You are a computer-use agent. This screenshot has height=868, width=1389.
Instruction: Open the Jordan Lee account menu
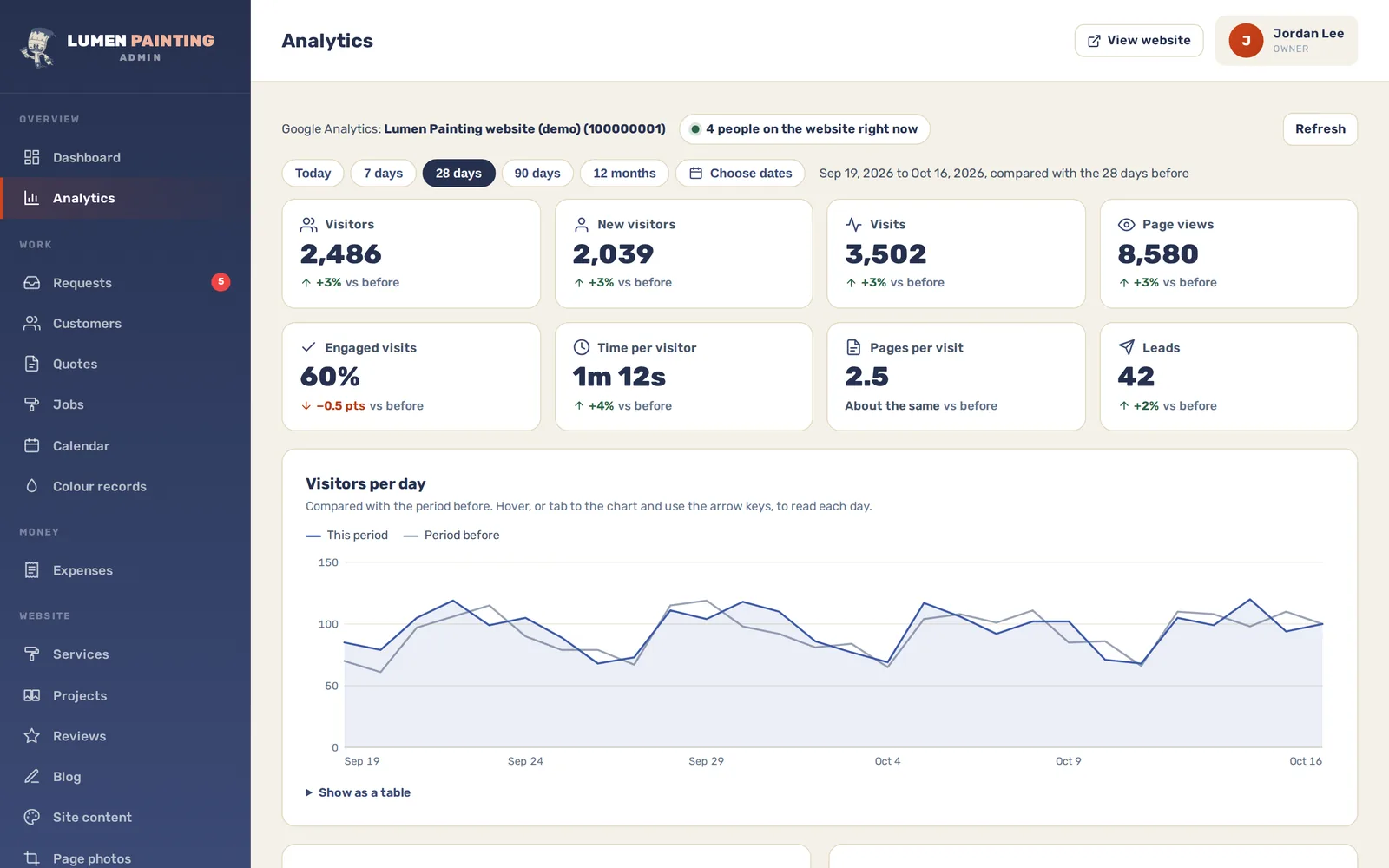pos(1287,41)
